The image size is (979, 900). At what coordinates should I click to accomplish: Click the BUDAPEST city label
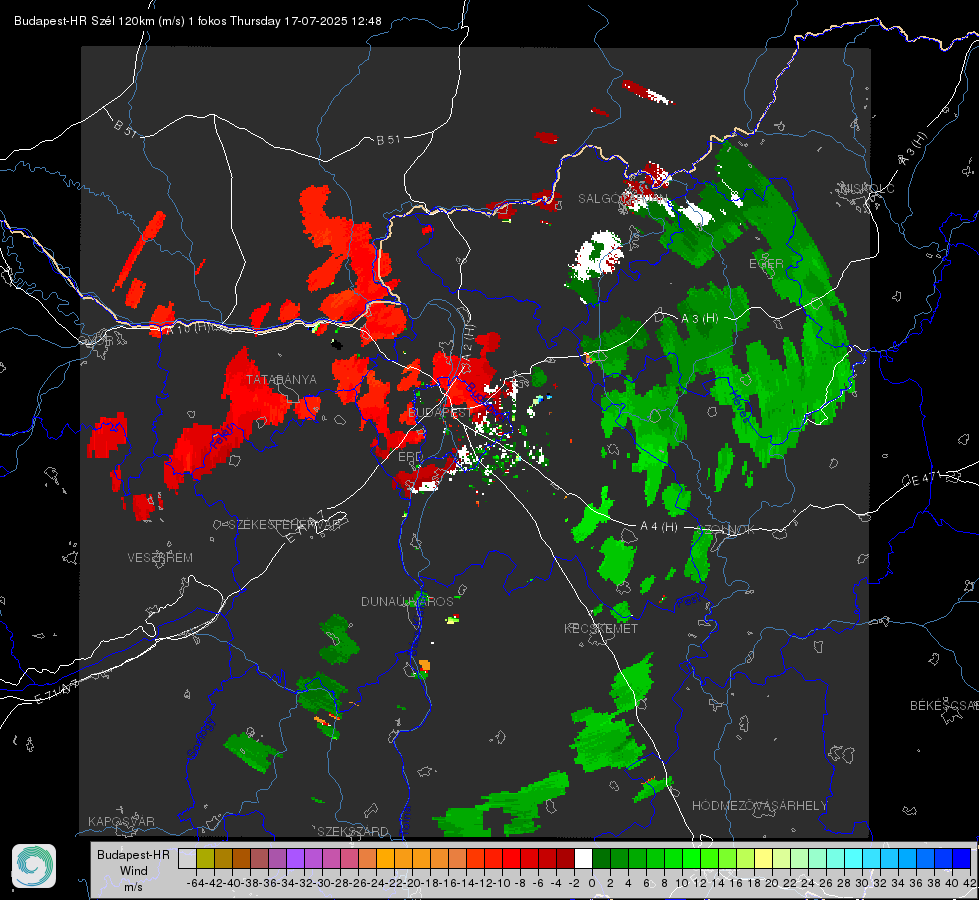(x=440, y=413)
